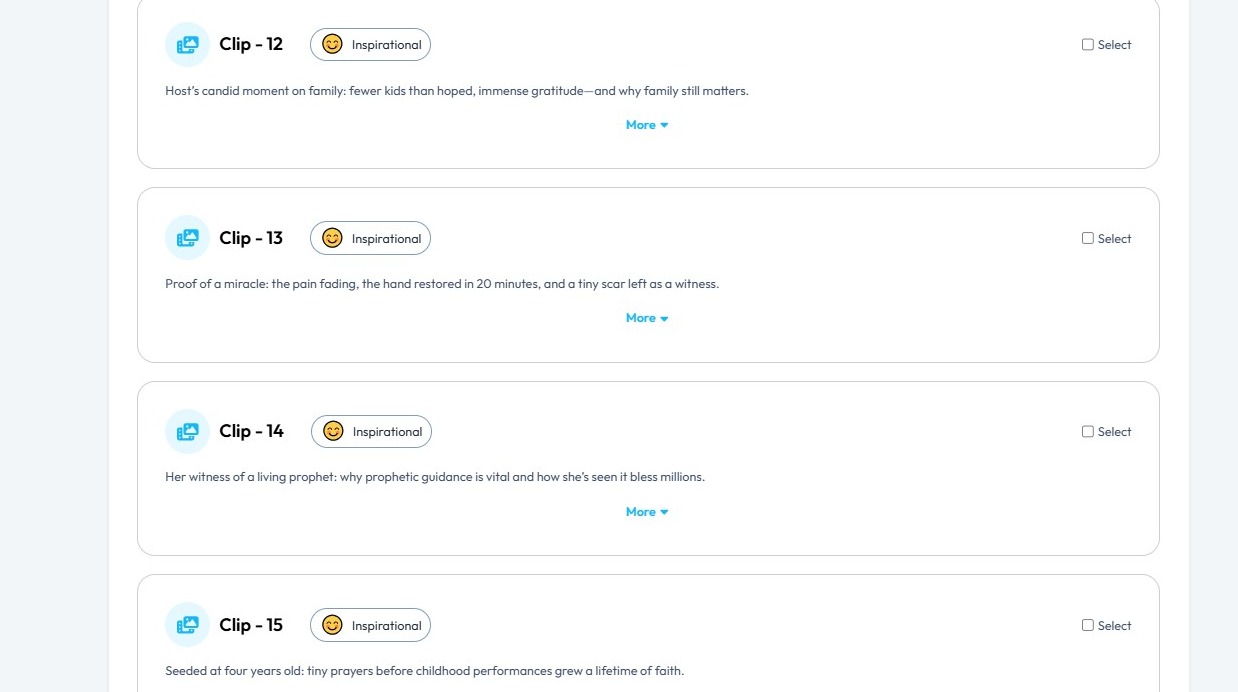The image size is (1238, 692).
Task: Expand the More section of Clip 13
Action: pyautogui.click(x=646, y=318)
